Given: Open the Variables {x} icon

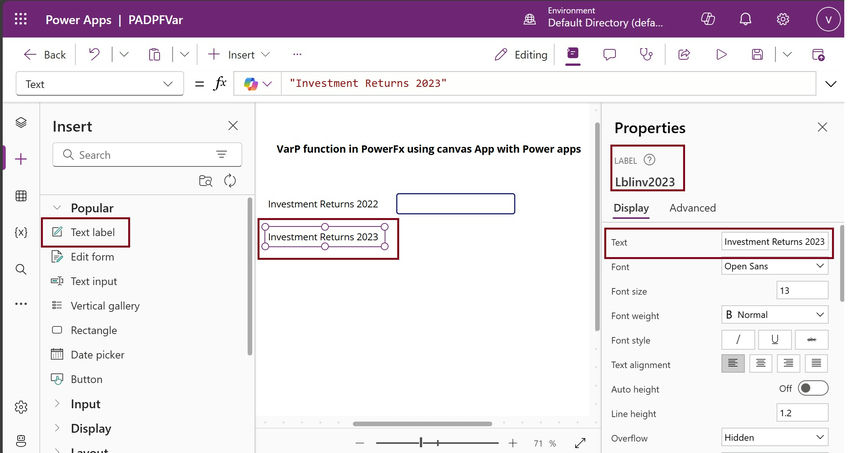Looking at the screenshot, I should 21,232.
